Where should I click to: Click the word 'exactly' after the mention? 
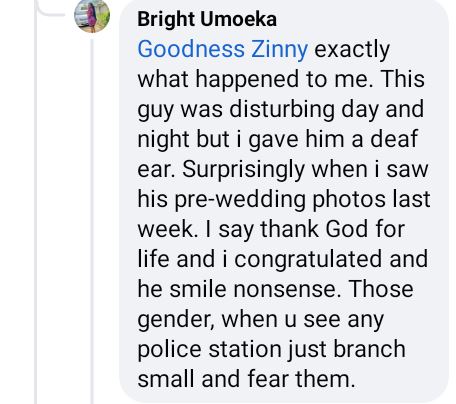(352, 50)
